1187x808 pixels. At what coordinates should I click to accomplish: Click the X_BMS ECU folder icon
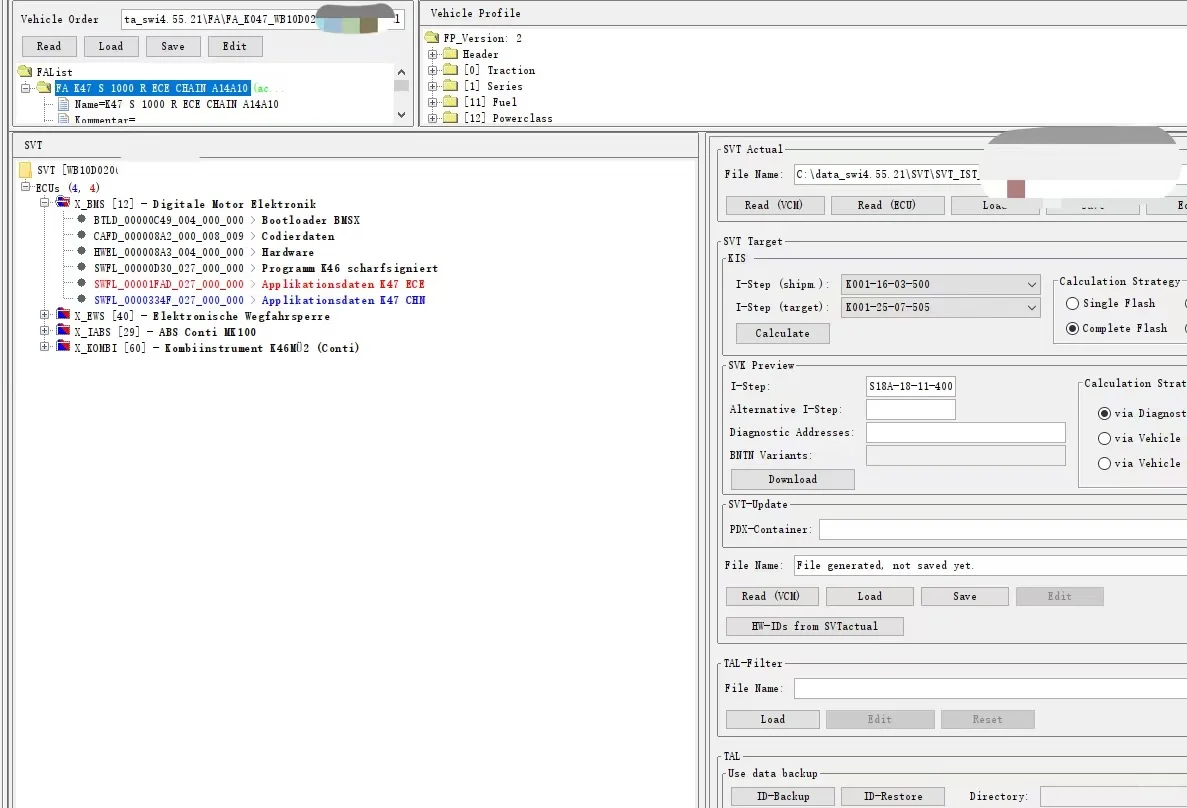click(63, 203)
